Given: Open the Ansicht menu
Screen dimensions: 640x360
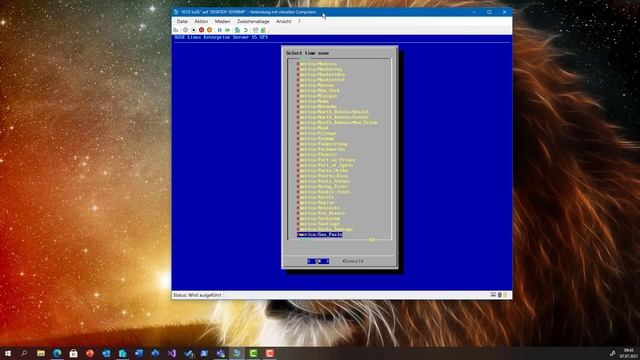Looking at the screenshot, I should click(284, 21).
